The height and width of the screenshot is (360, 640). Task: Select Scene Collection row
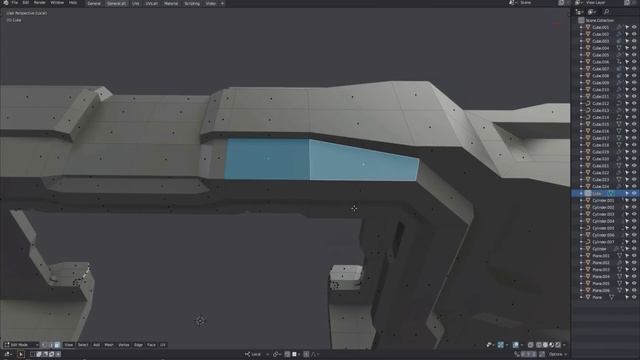(x=606, y=20)
